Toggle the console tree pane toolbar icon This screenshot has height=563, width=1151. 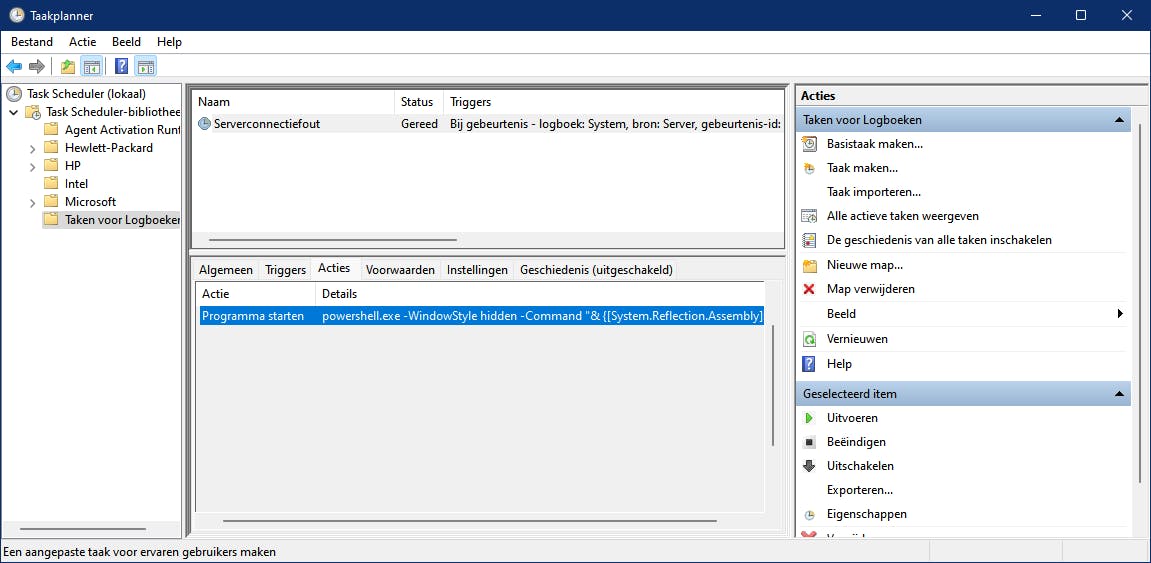[92, 67]
